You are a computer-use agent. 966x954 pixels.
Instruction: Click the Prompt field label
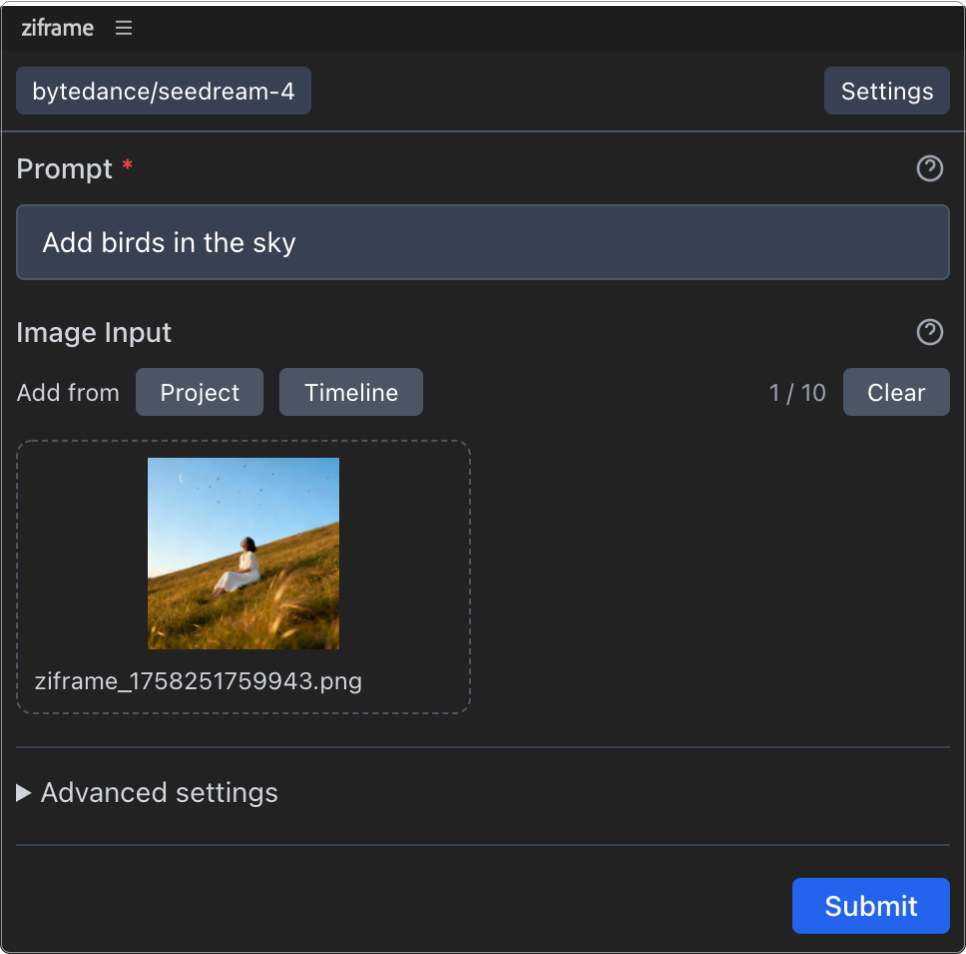[x=65, y=169]
